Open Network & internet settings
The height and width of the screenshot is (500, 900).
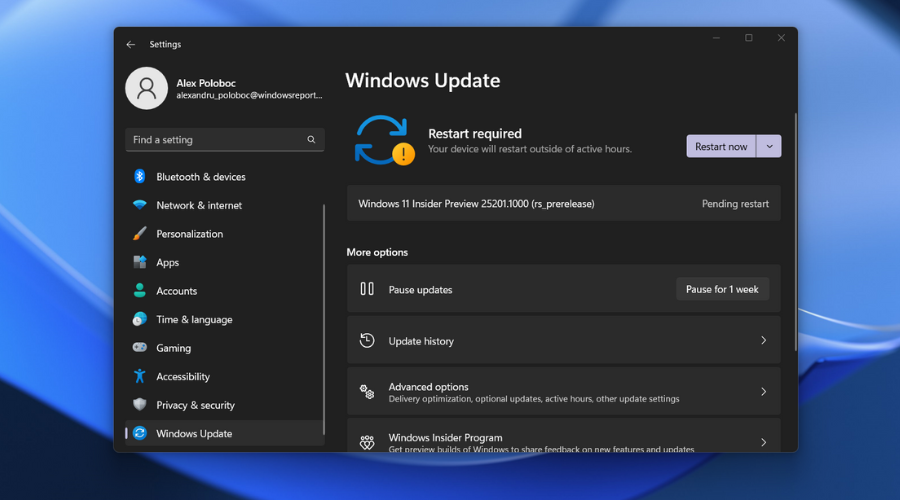(224, 205)
